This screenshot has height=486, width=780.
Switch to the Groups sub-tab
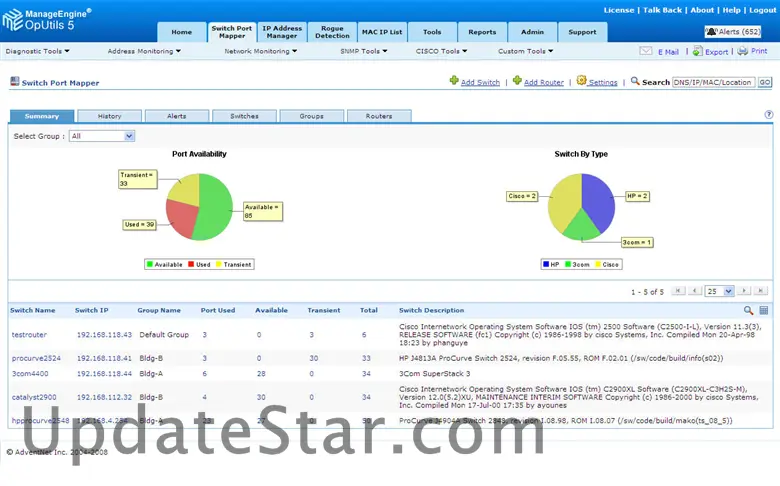tap(311, 116)
